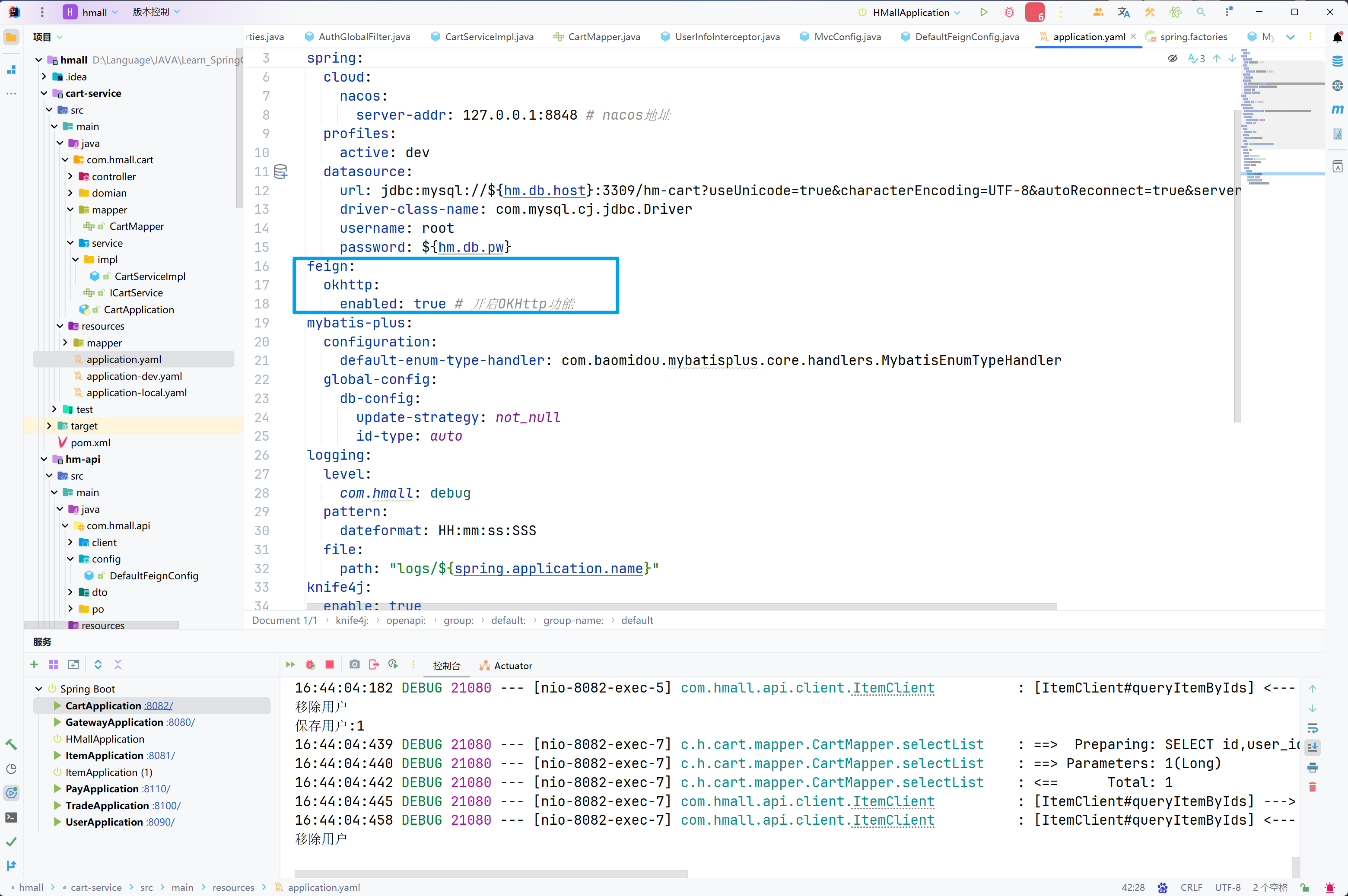Open the HMallApplication run configuration dropdown
1348x896 pixels.
(x=911, y=12)
